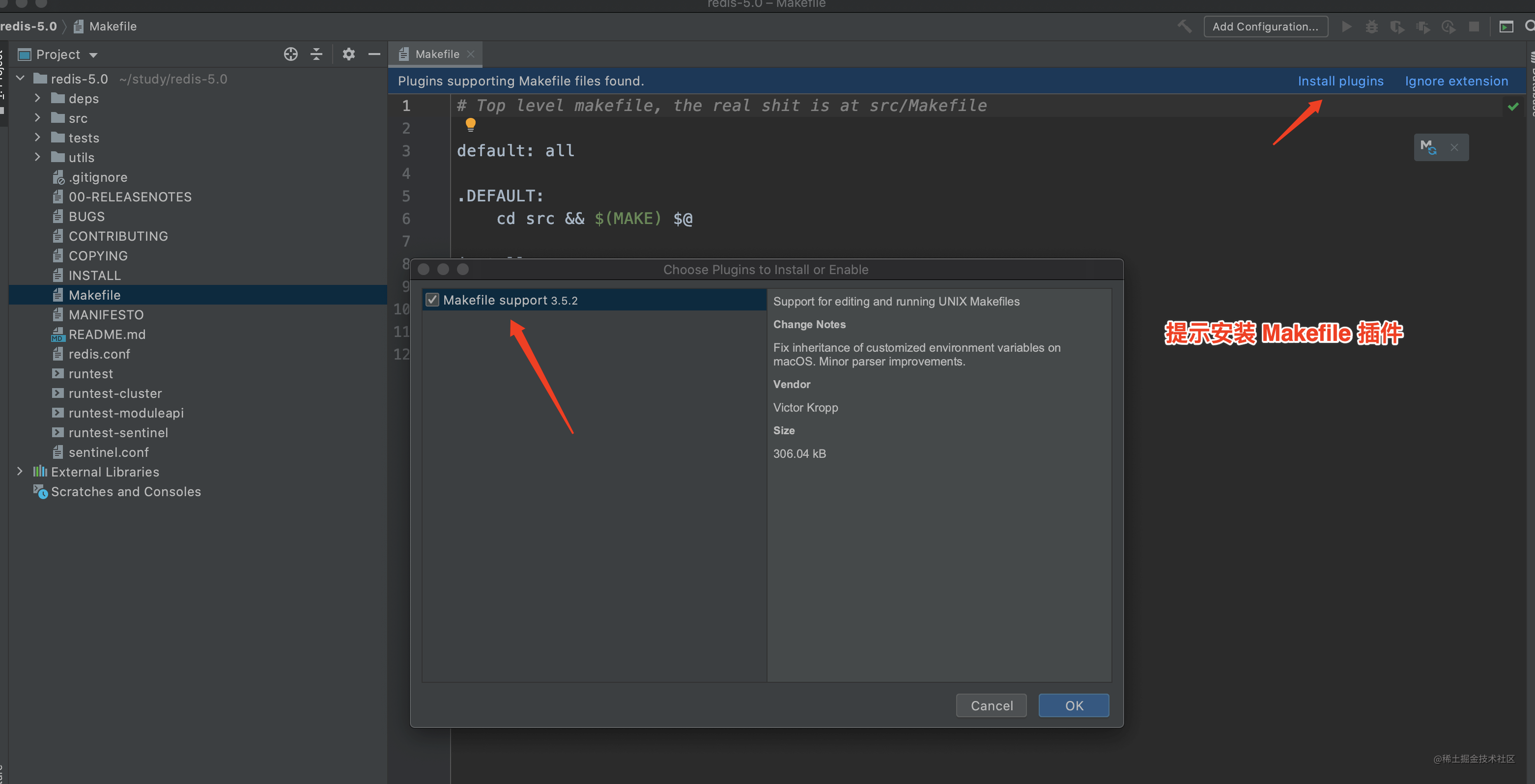Click the Profiler run icon in toolbar
Viewport: 1535px width, 784px height.
click(1448, 27)
